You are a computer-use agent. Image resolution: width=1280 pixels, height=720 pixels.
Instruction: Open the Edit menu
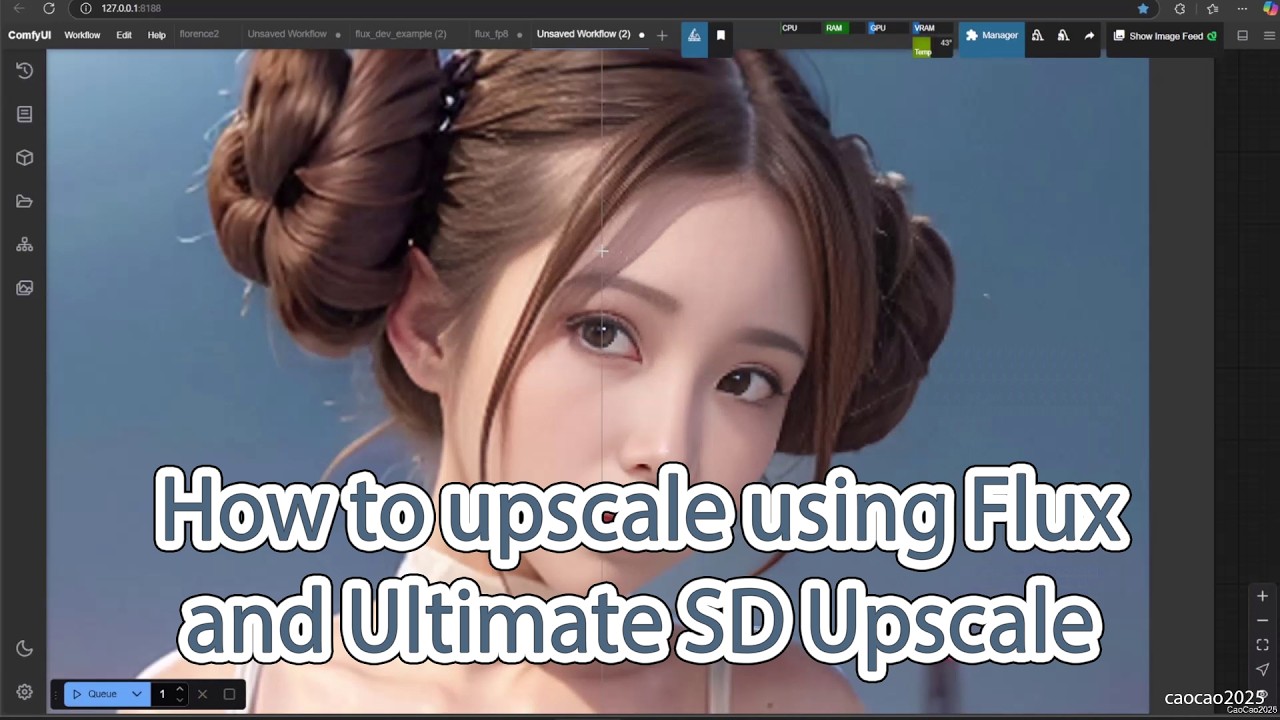(124, 35)
